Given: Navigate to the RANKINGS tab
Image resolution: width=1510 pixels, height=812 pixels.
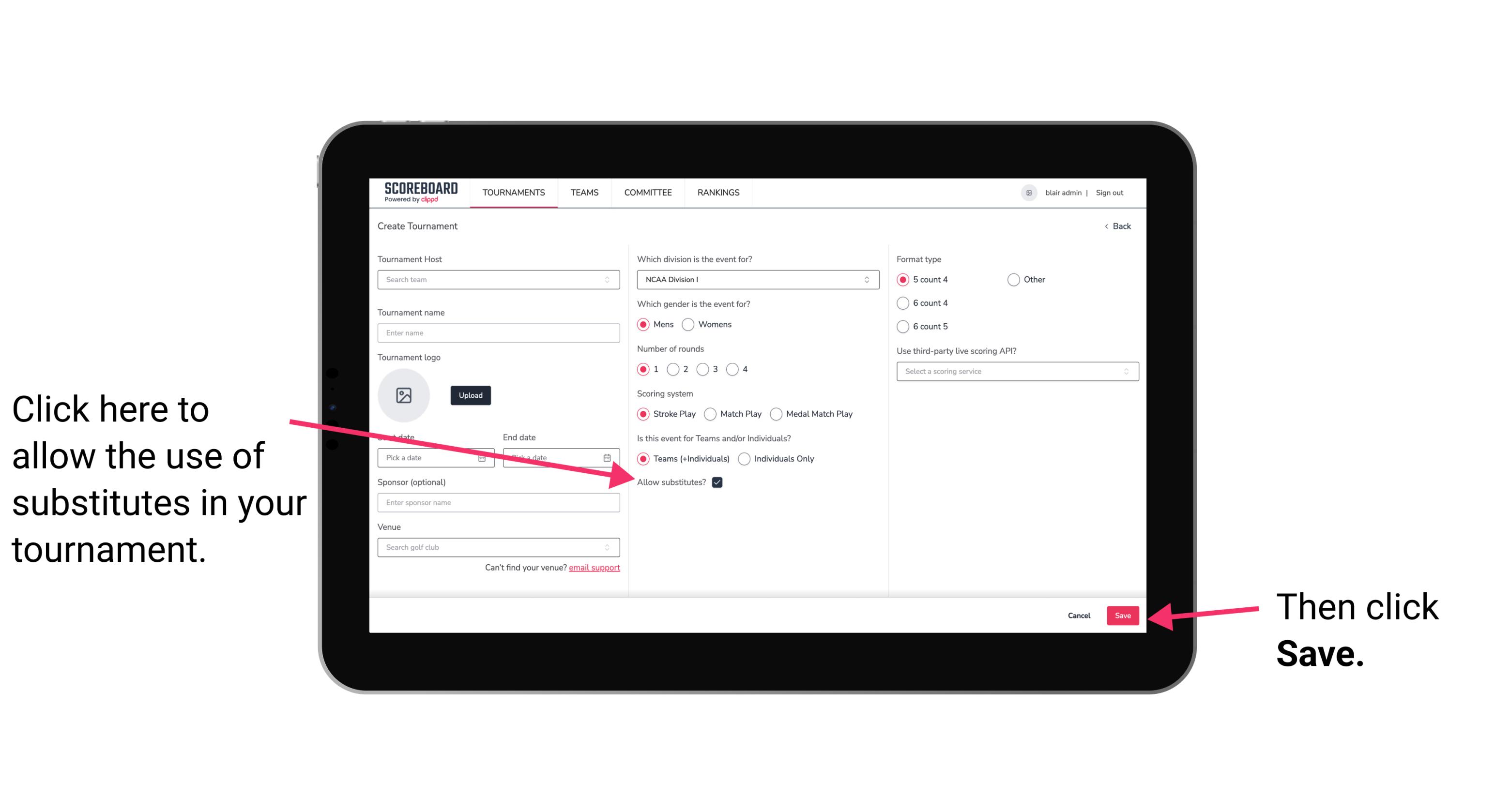Looking at the screenshot, I should click(718, 192).
